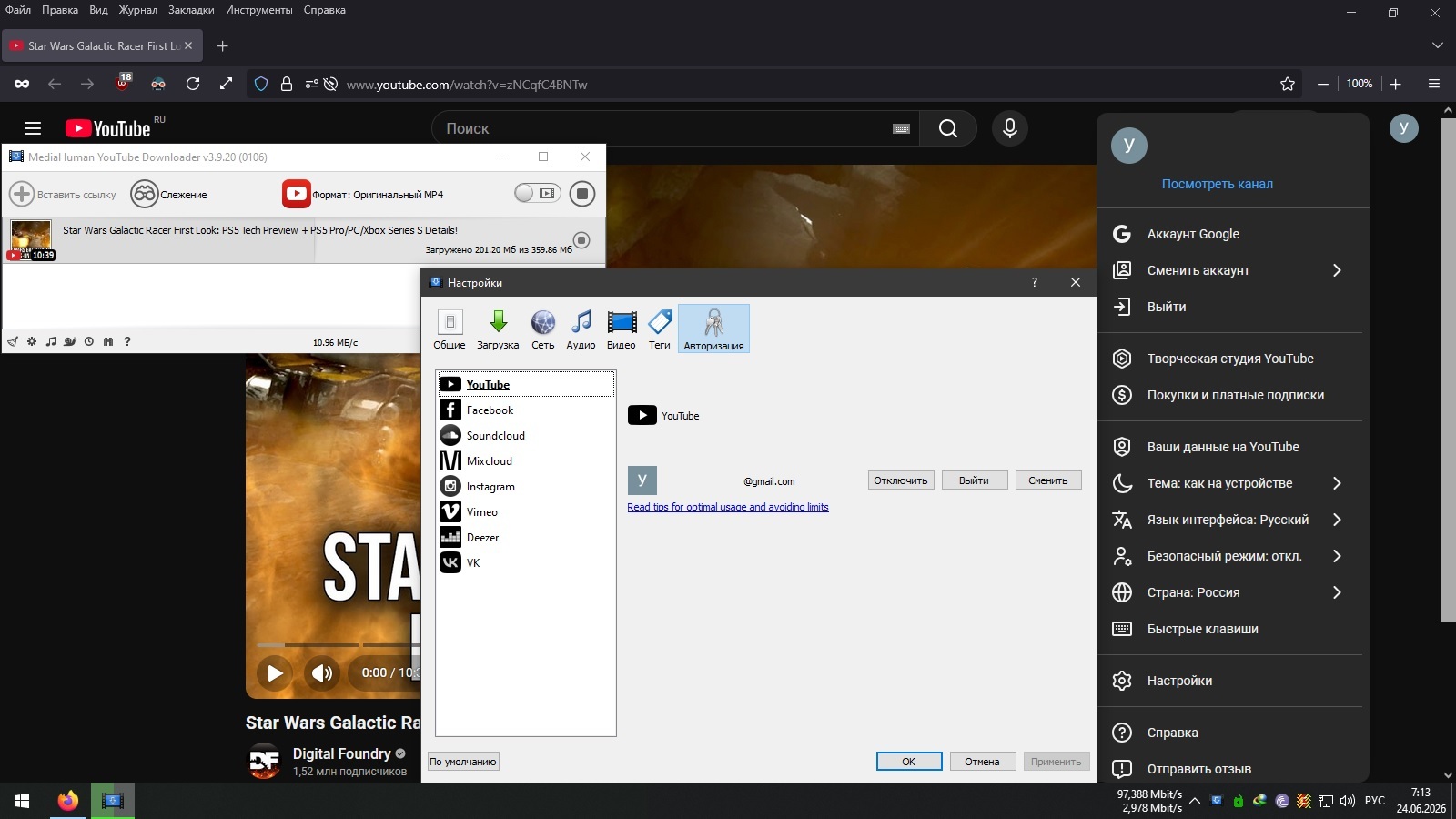Image resolution: width=1456 pixels, height=819 pixels.
Task: Open Правка menu in browser
Action: (60, 10)
